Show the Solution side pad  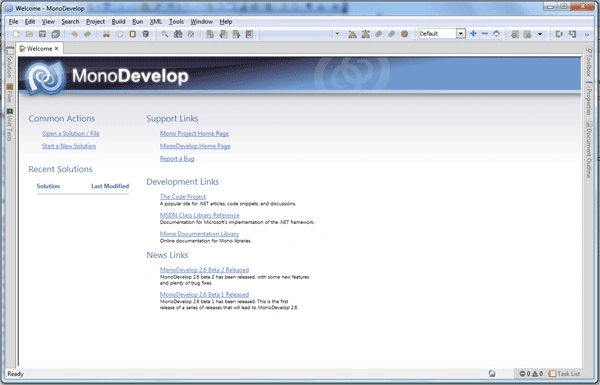[10, 62]
